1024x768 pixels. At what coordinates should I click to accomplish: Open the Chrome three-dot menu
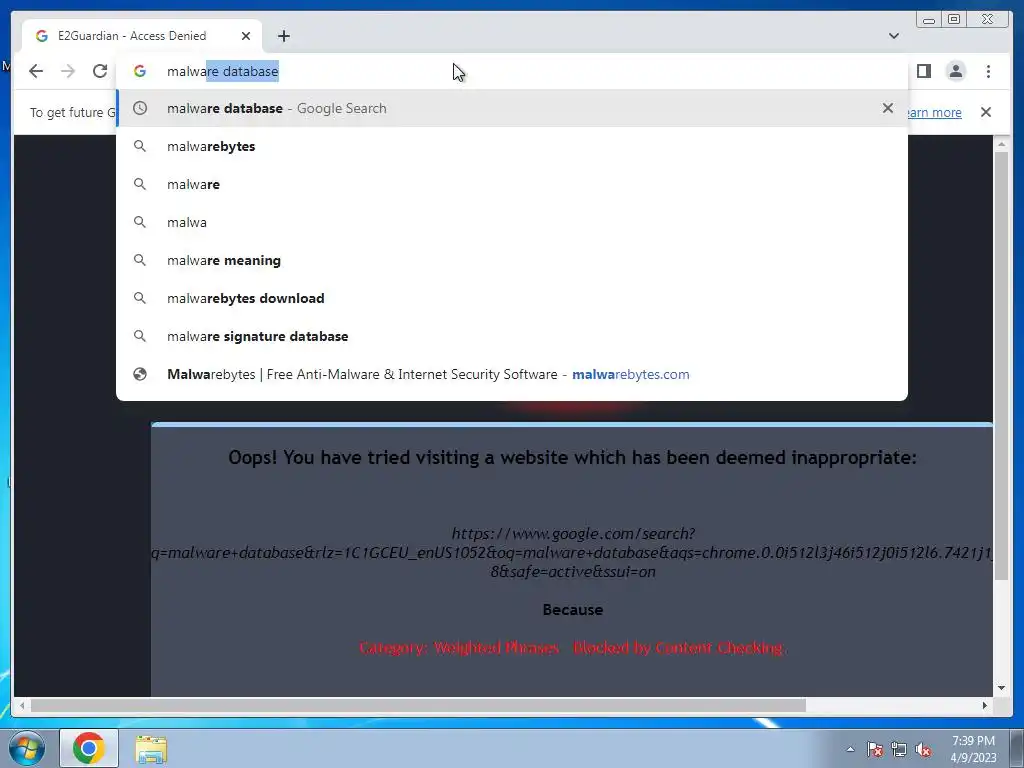(x=988, y=71)
